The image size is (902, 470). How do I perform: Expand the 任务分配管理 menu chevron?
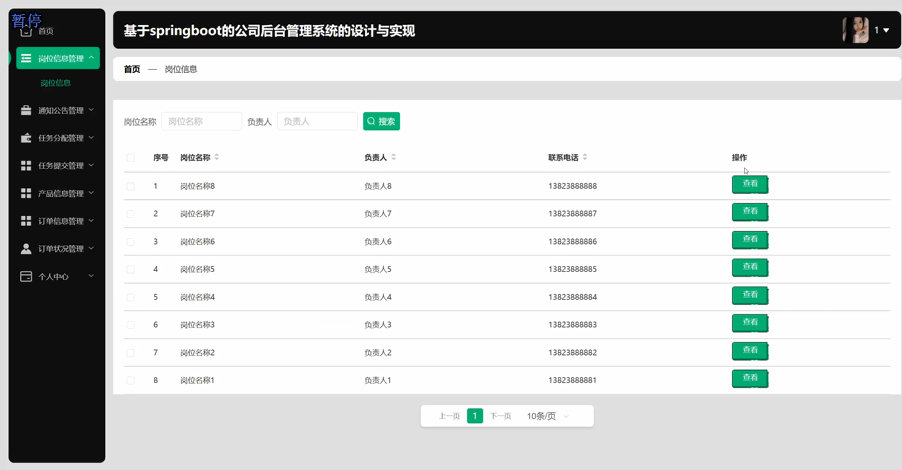91,137
